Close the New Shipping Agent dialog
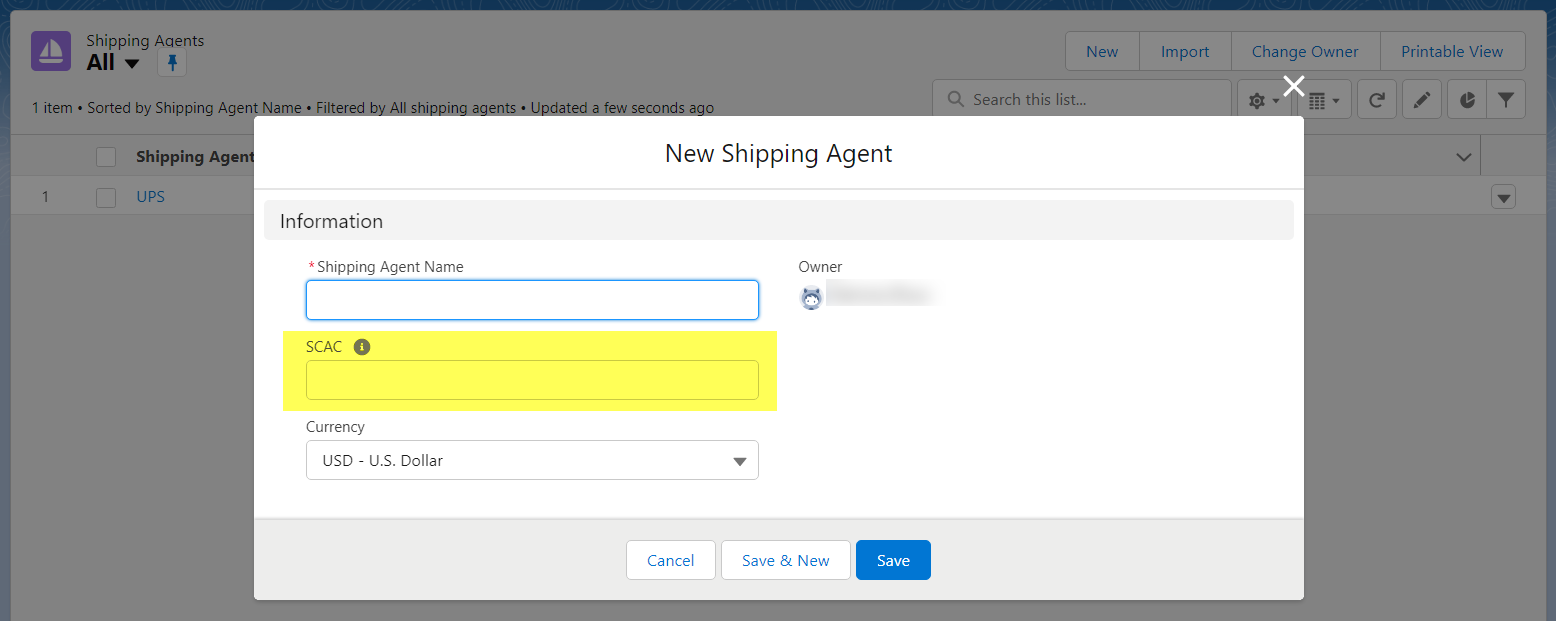Viewport: 1556px width, 621px height. (x=1294, y=85)
